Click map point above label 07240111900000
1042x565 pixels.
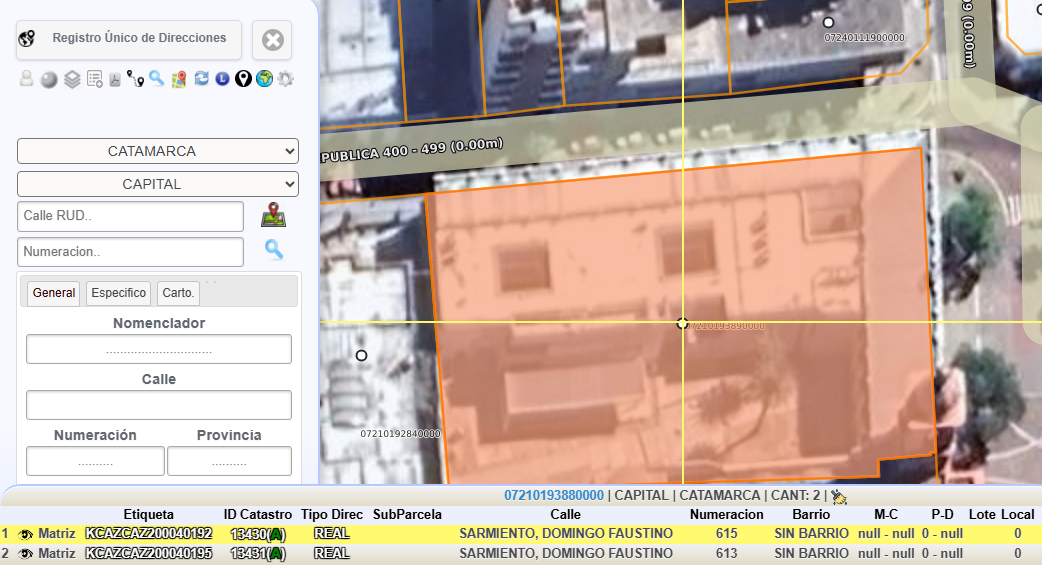pos(828,23)
